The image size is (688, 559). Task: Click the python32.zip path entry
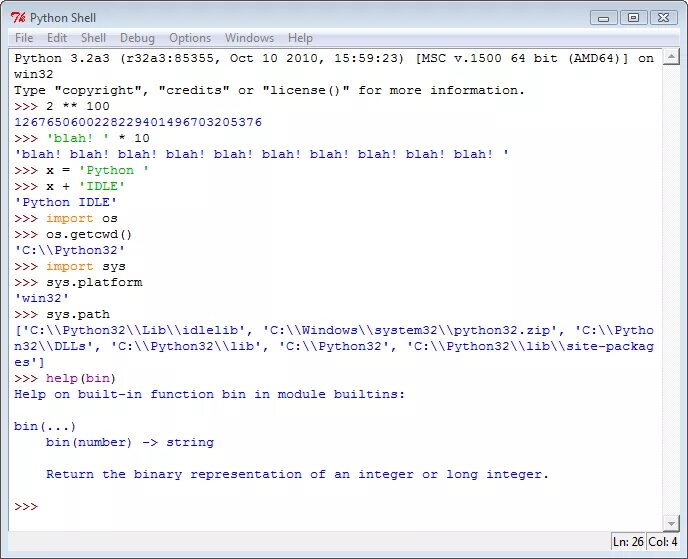coord(413,330)
